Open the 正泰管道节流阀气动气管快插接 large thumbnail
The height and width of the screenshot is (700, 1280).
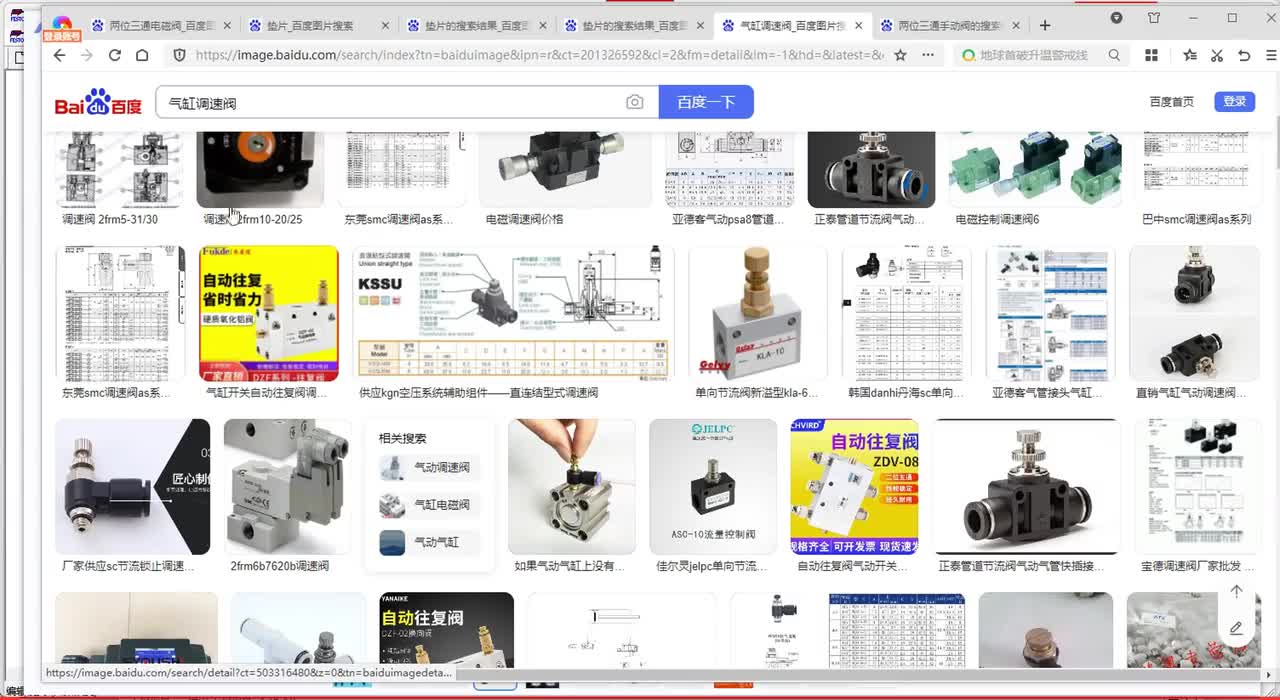1027,486
